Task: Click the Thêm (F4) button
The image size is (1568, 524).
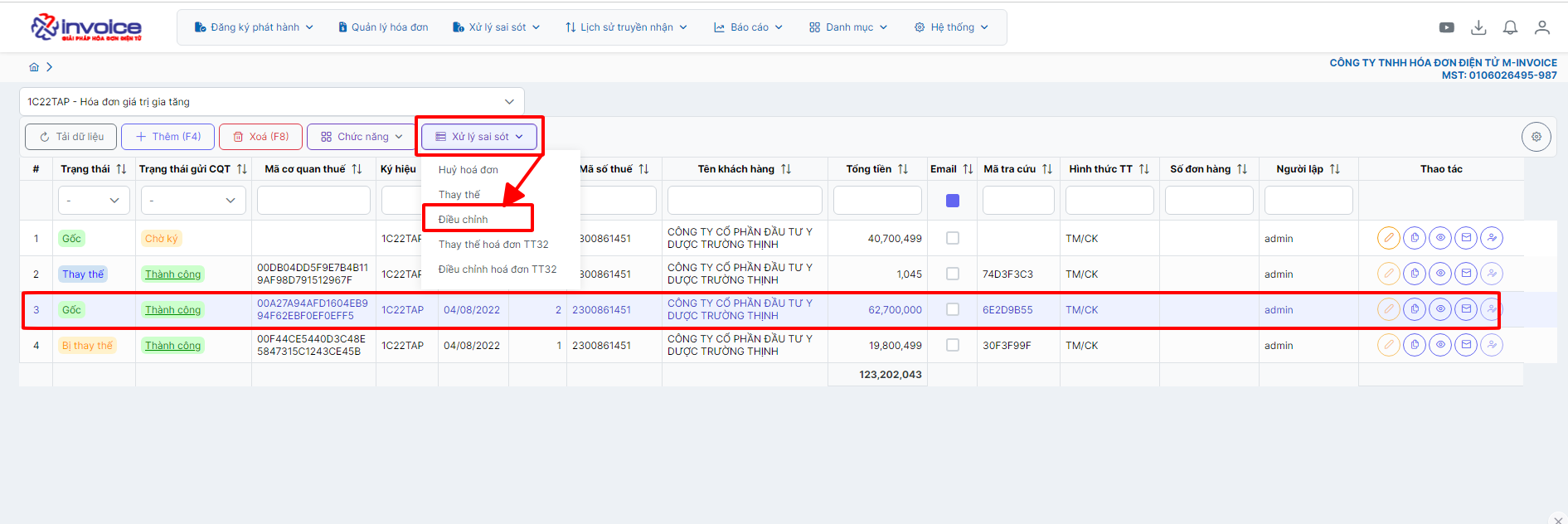Action: [x=168, y=137]
